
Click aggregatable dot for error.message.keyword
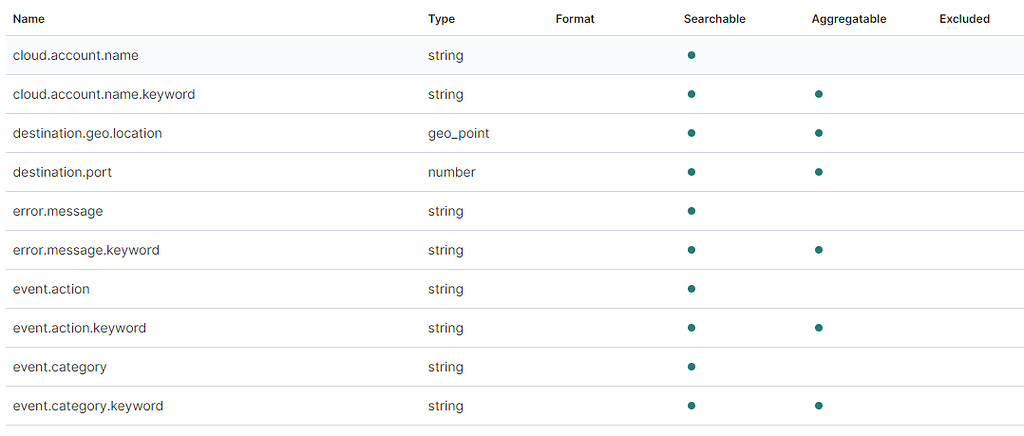pyautogui.click(x=819, y=250)
